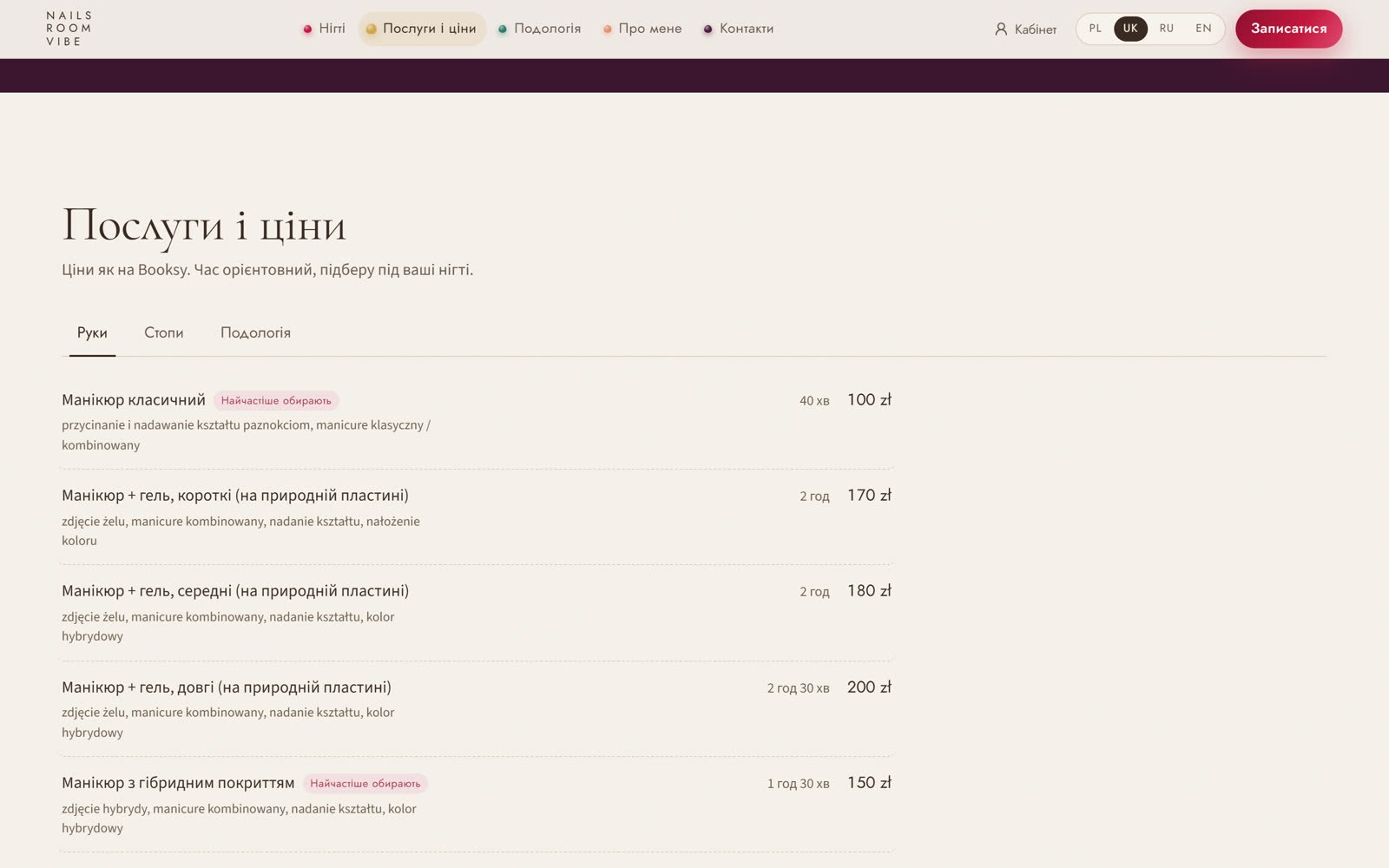Click the badge beside Манікюр класичний
This screenshot has width=1389, height=868.
[x=276, y=401]
